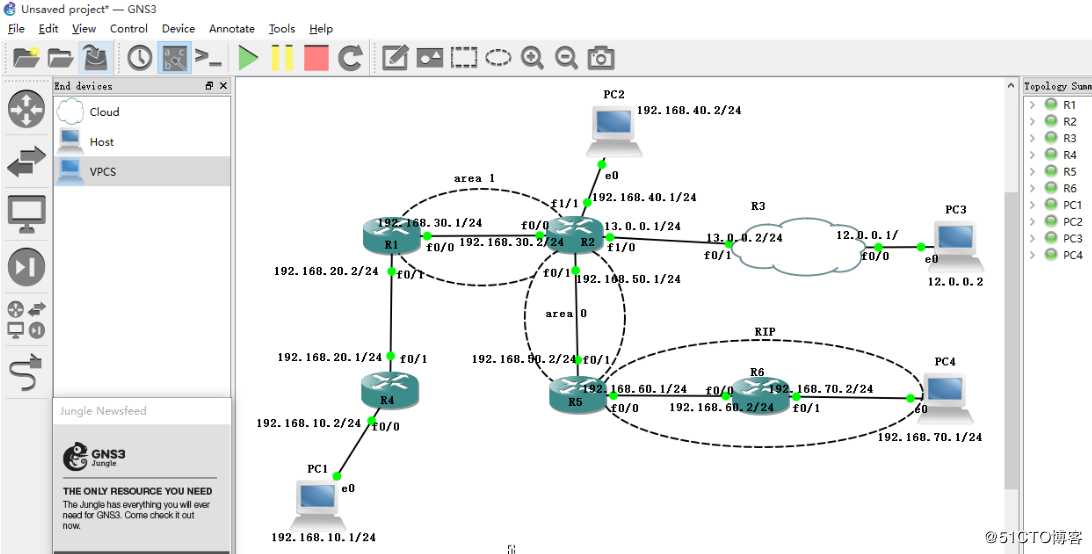
Task: Select the Draw a rectangle tool
Action: (x=464, y=58)
